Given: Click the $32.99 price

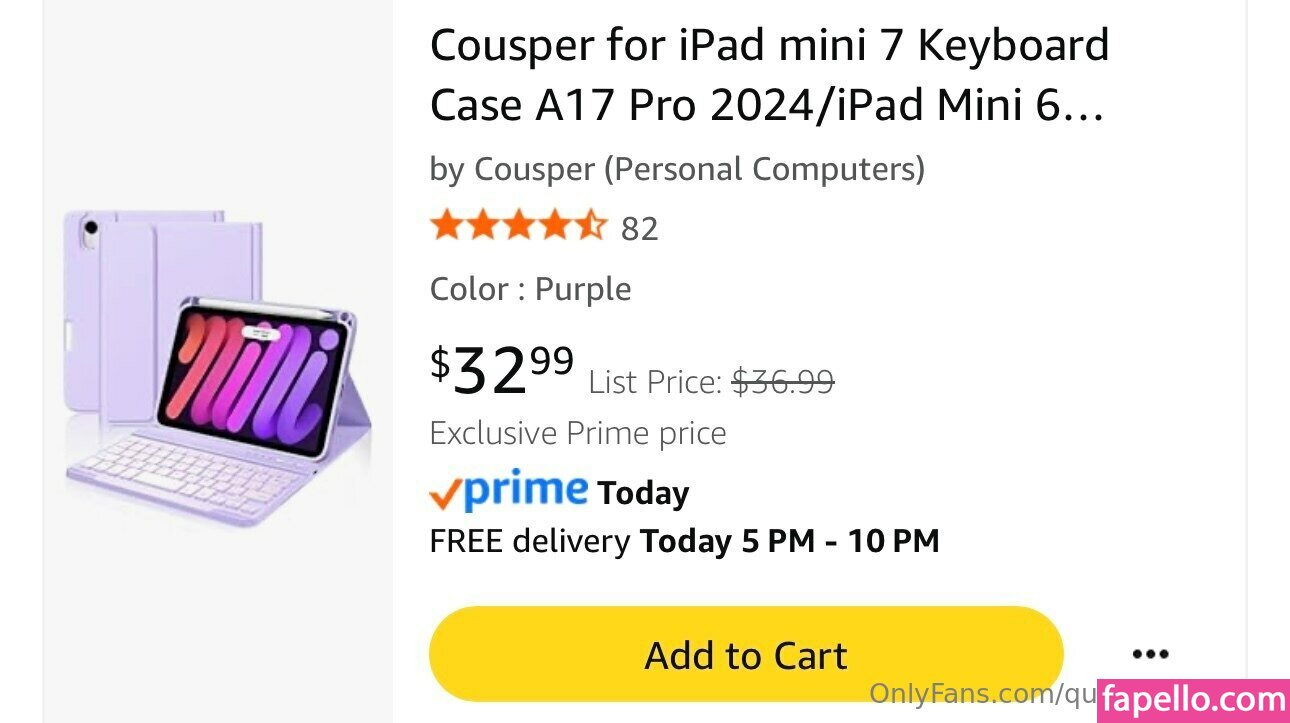Looking at the screenshot, I should click(x=502, y=369).
